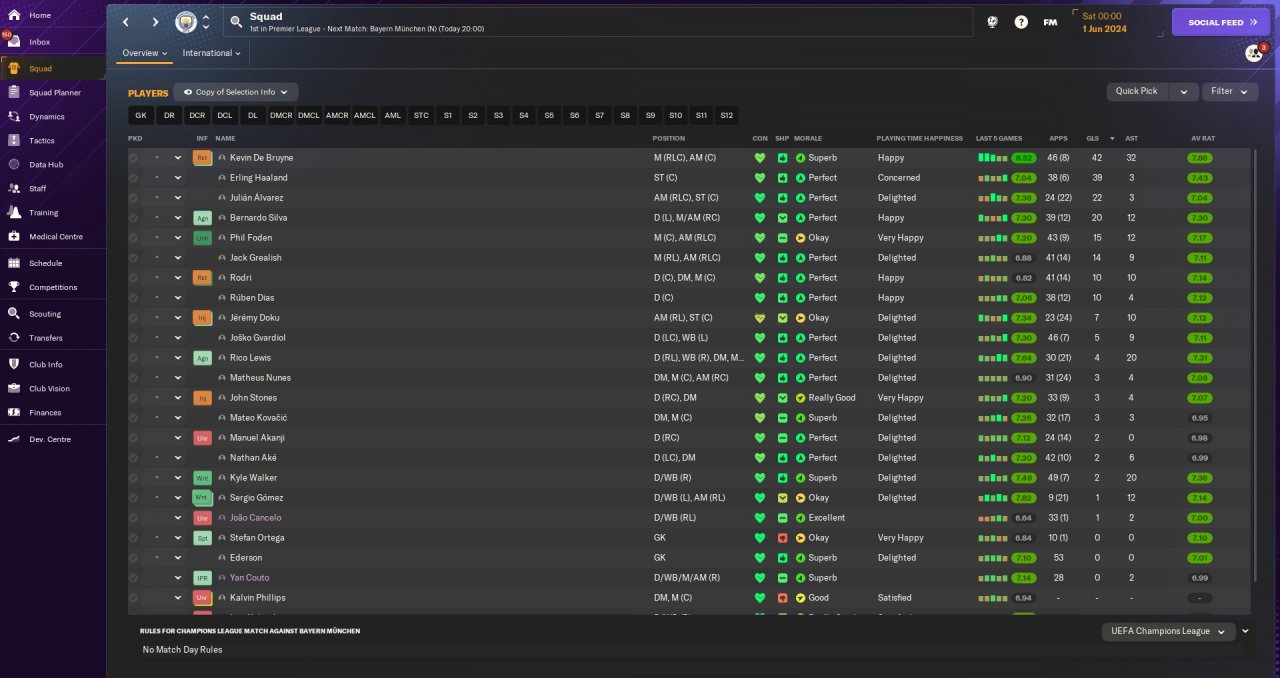This screenshot has height=678, width=1280.
Task: Open the Tactics sidebar icon
Action: [x=14, y=140]
